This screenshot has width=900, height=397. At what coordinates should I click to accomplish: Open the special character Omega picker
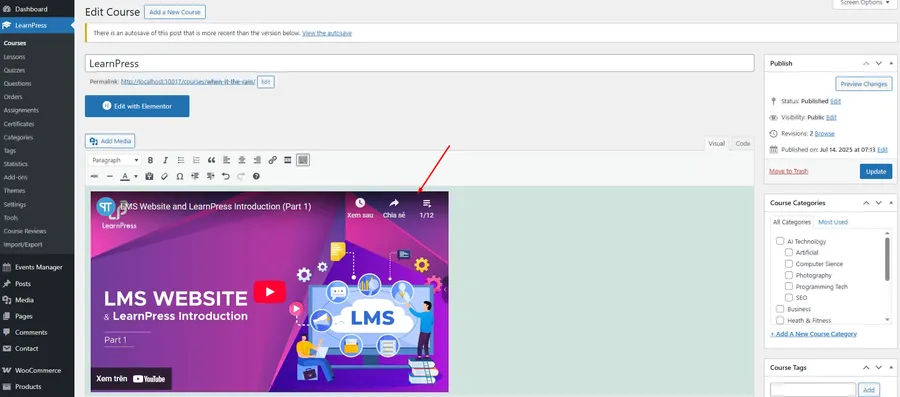tap(180, 176)
